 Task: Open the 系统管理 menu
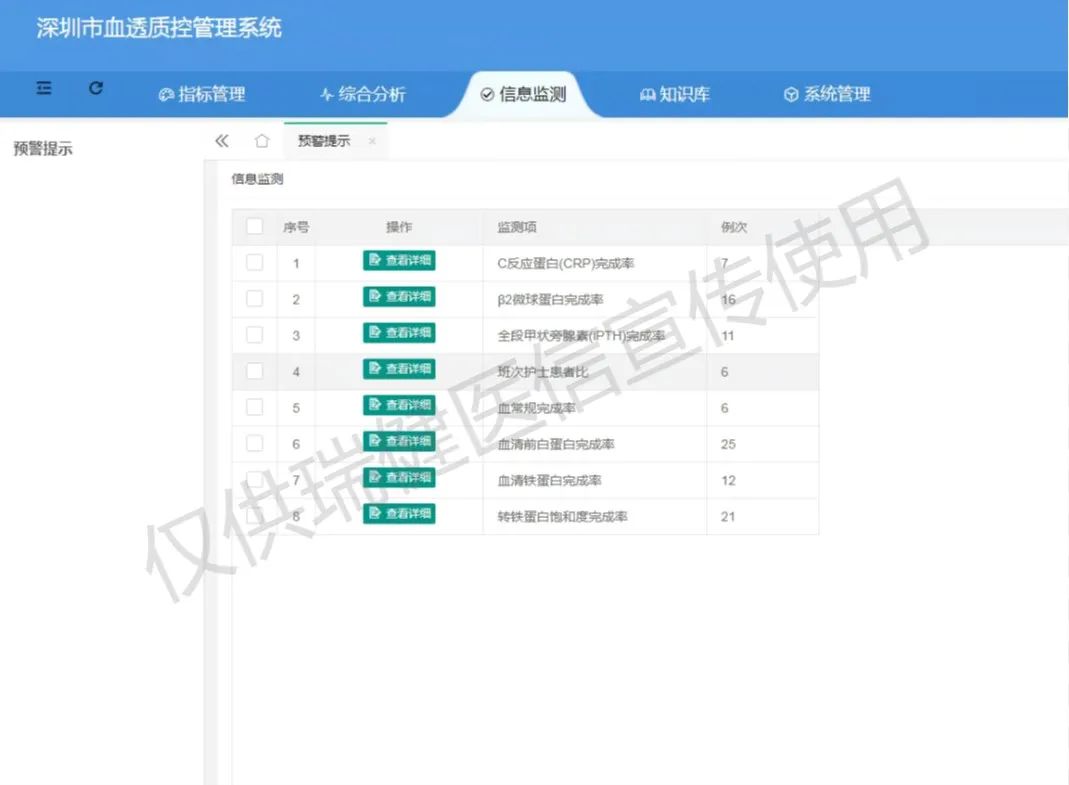(827, 94)
